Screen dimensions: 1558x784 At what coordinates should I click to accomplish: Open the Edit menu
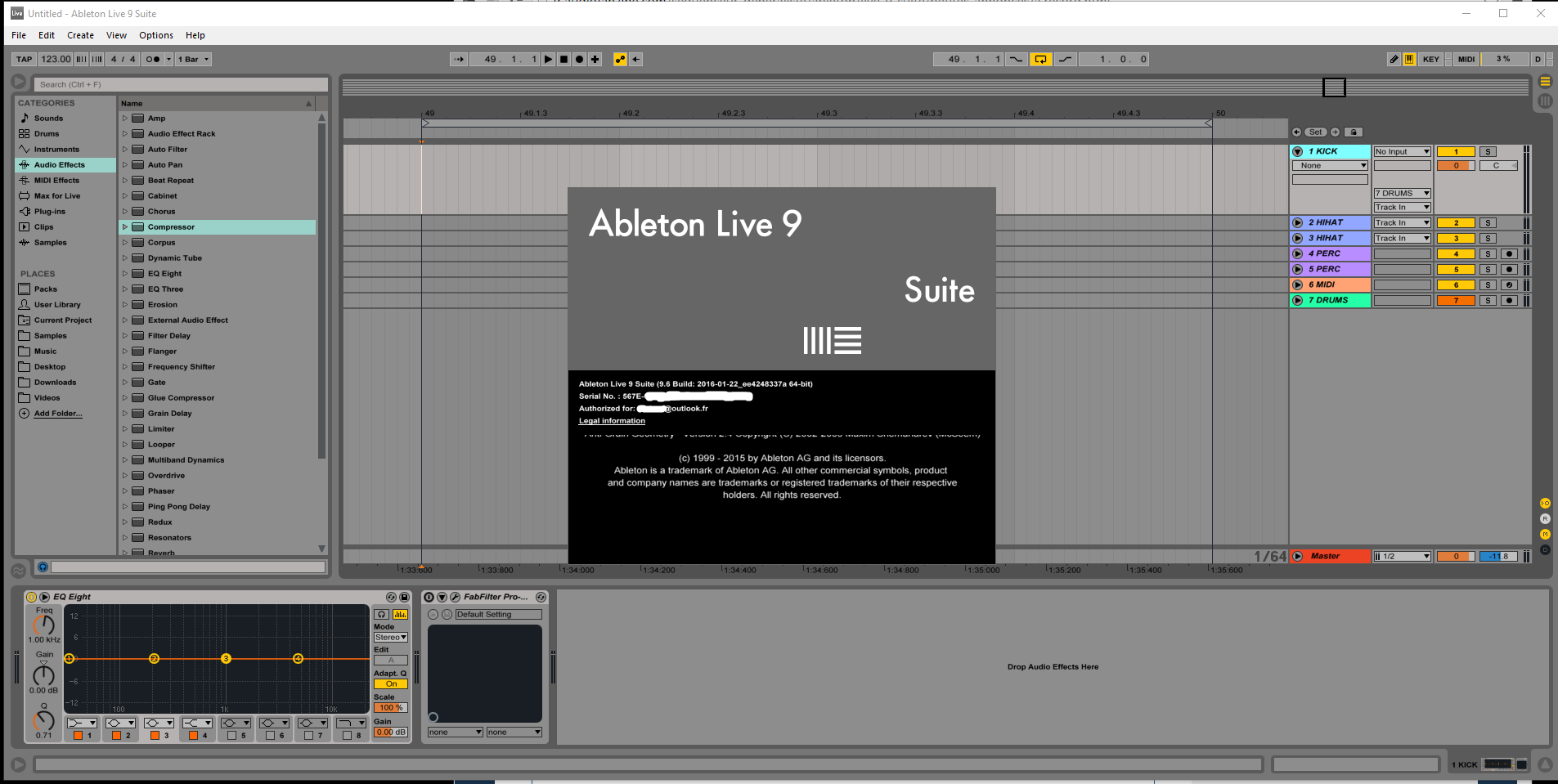(x=47, y=35)
